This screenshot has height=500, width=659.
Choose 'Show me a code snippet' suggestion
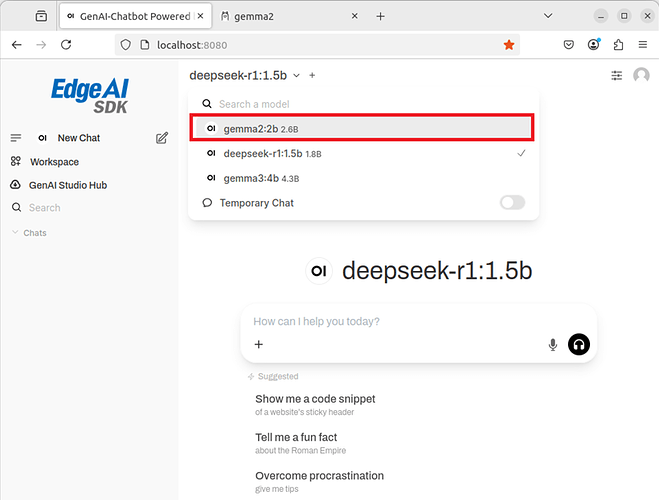(x=315, y=405)
